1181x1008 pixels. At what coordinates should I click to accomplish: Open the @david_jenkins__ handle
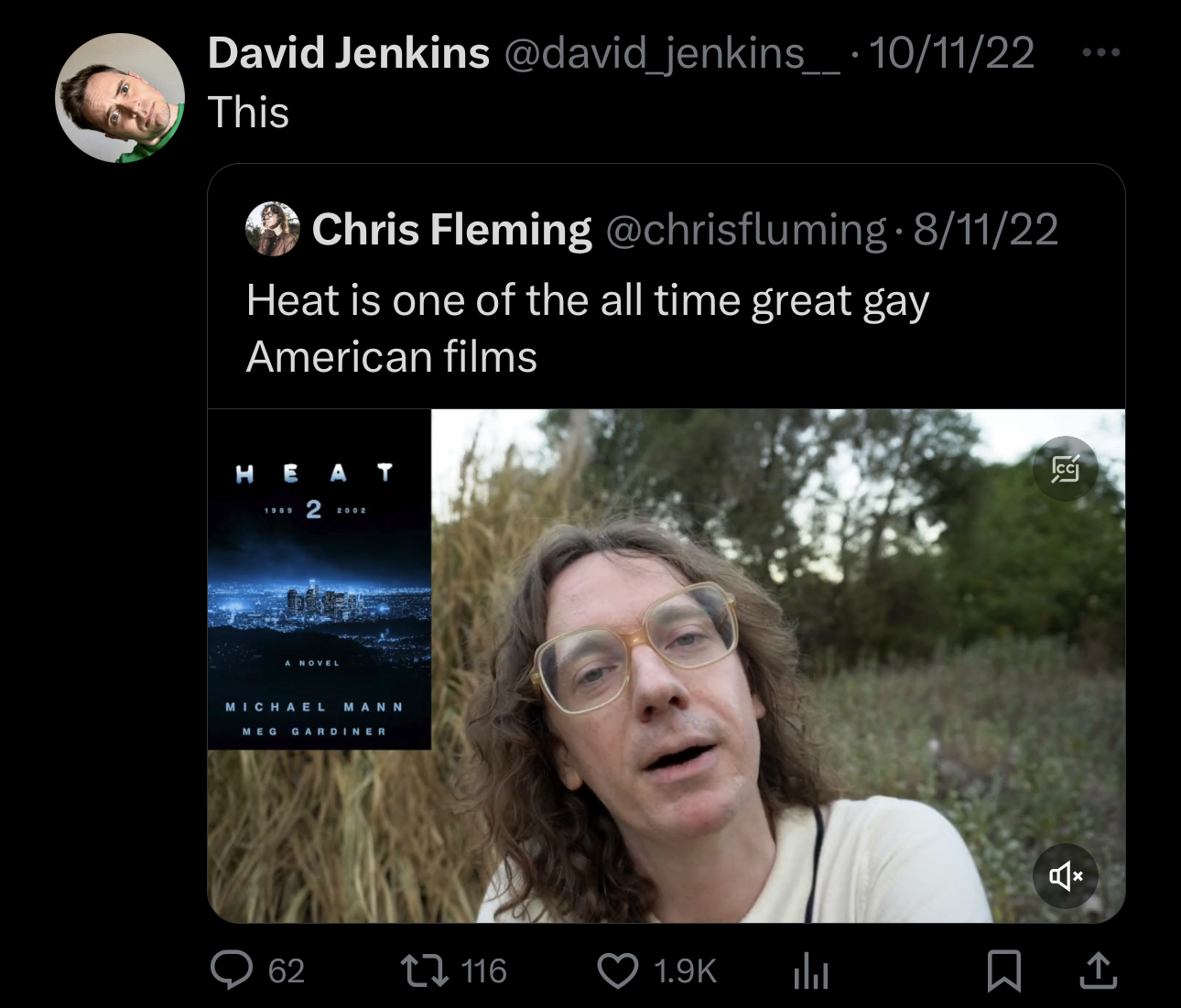click(671, 53)
